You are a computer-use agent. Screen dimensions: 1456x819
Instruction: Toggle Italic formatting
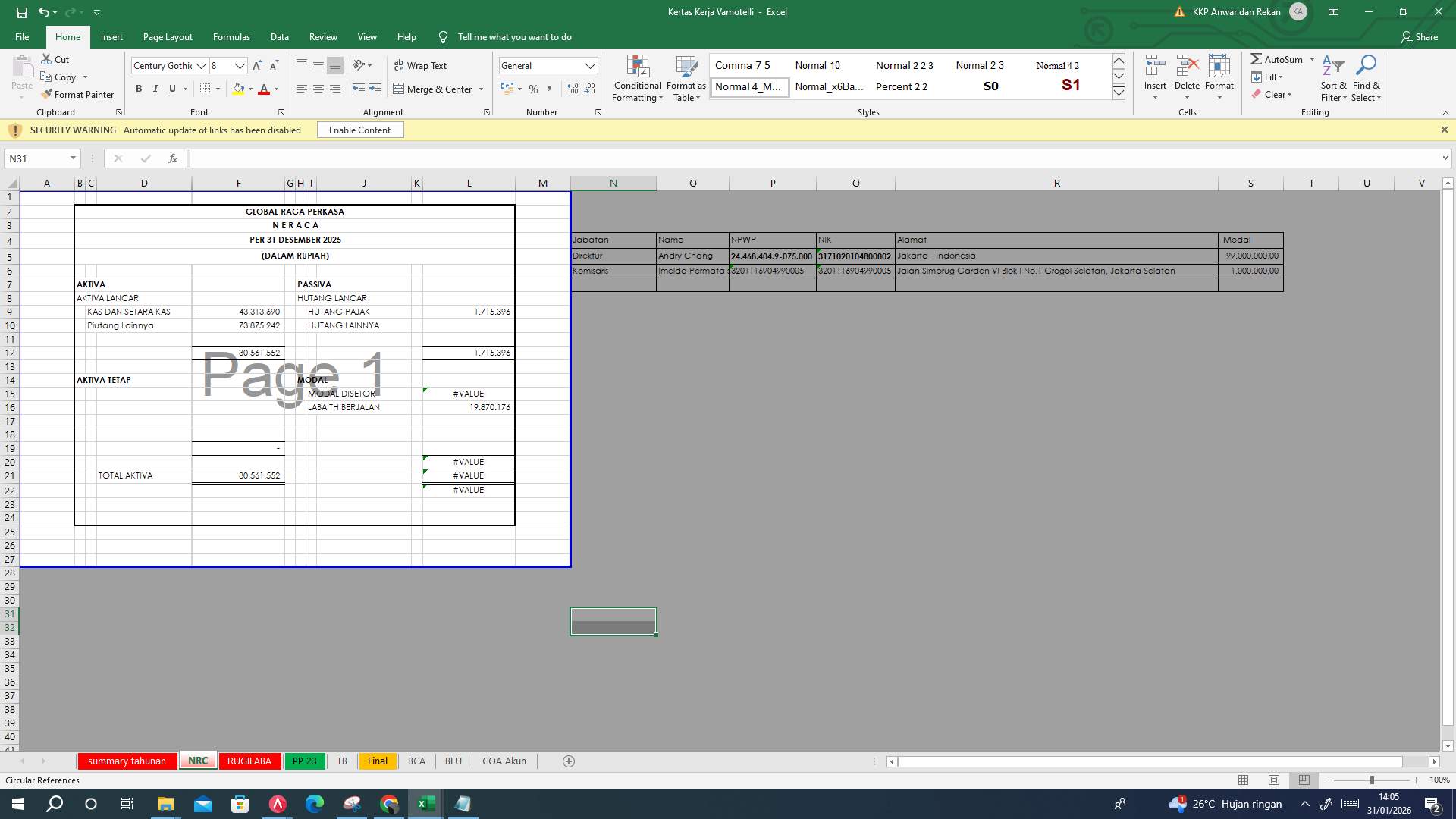155,89
